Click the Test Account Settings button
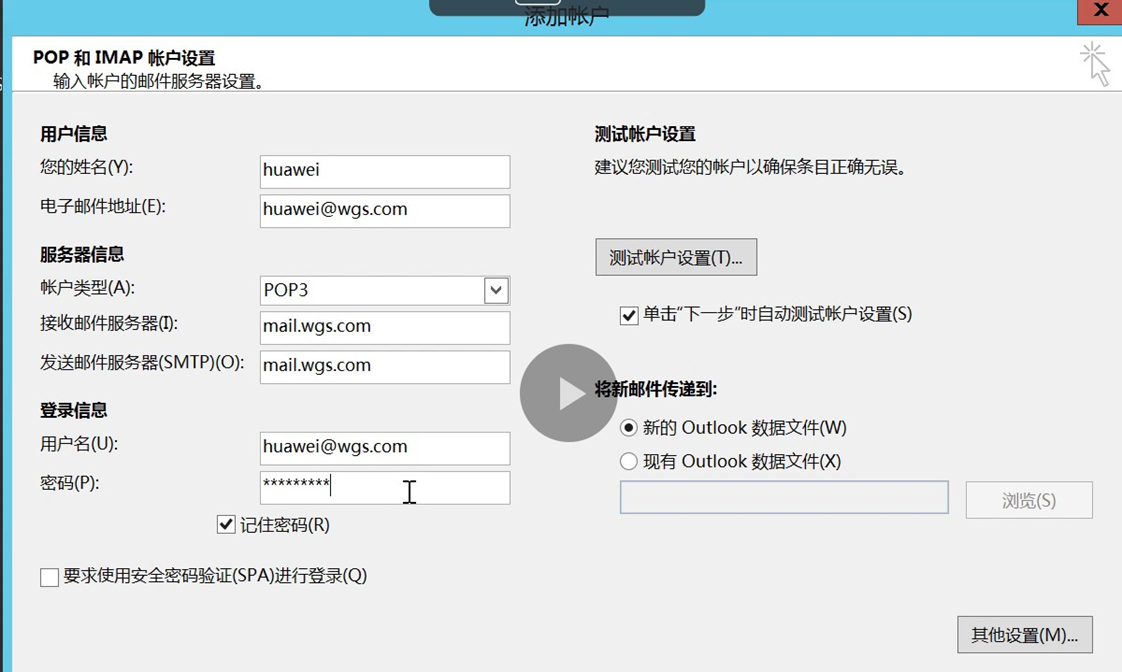The height and width of the screenshot is (672, 1122). pyautogui.click(x=675, y=257)
